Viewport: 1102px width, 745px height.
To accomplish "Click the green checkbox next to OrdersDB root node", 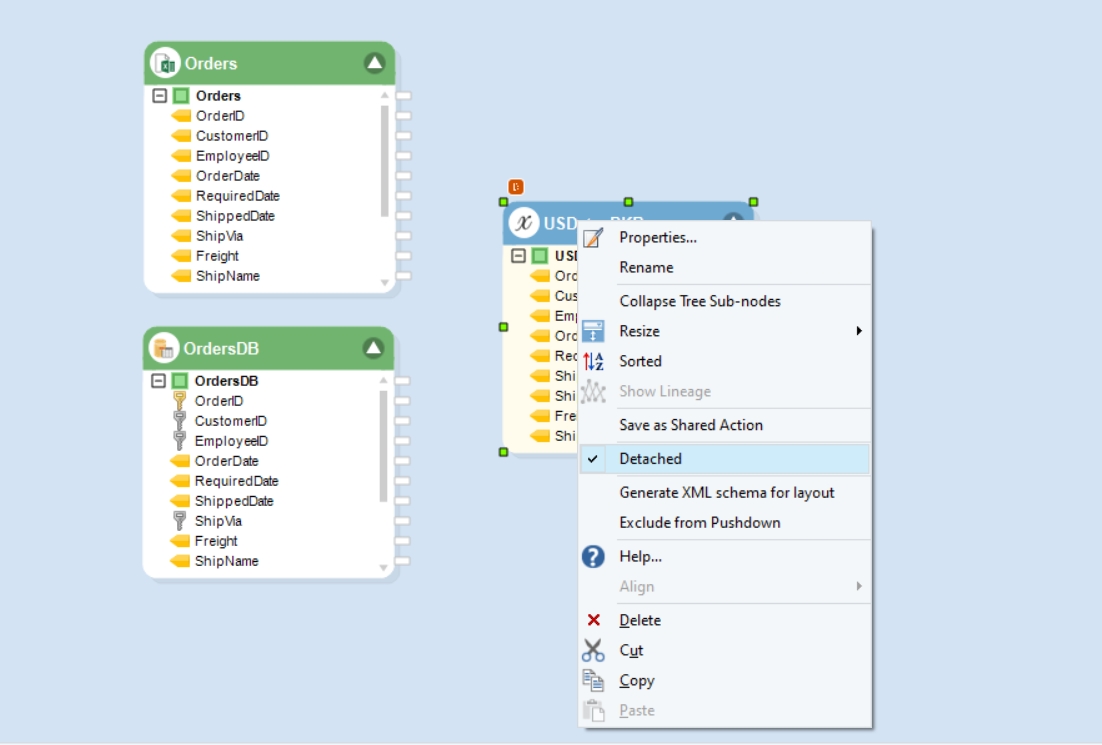I will point(180,381).
